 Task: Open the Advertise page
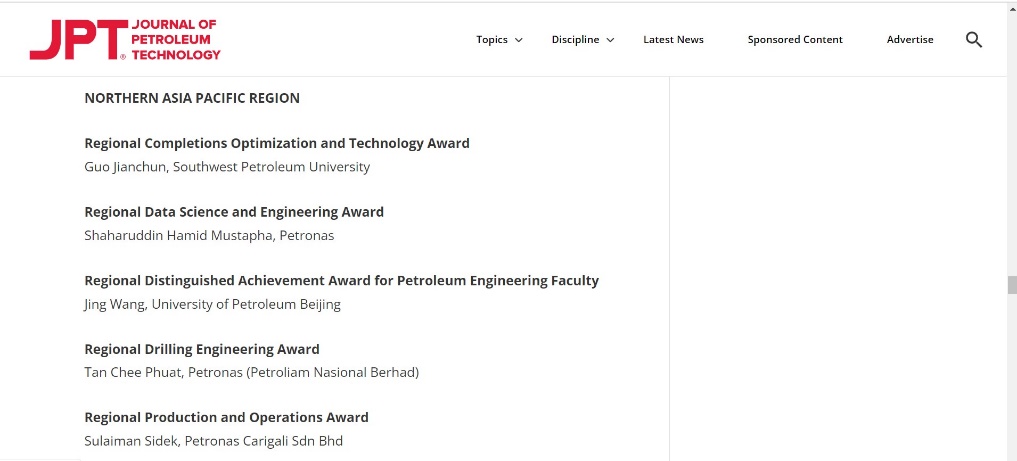pyautogui.click(x=910, y=40)
